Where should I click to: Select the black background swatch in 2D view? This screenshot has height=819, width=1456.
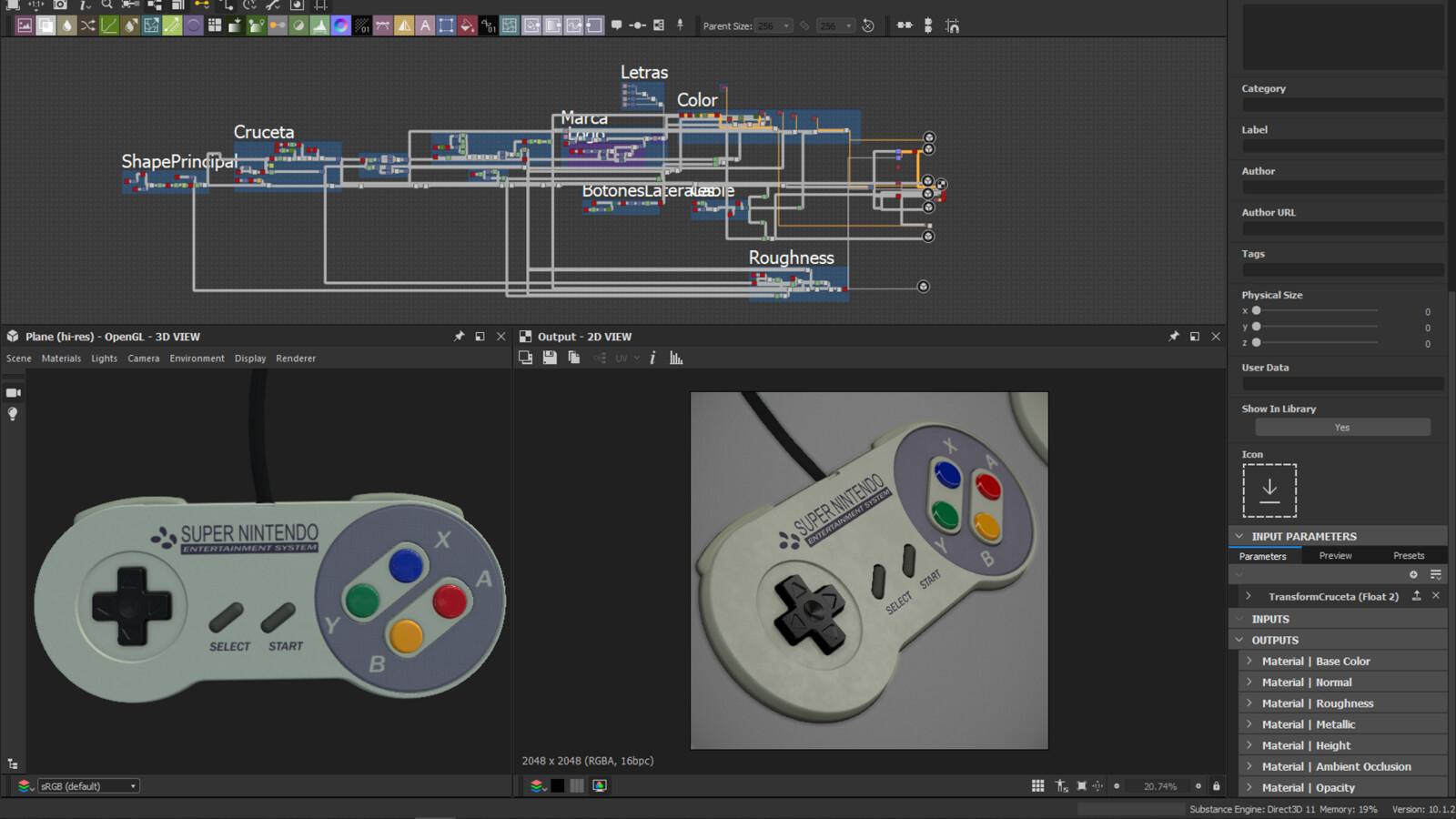click(557, 785)
